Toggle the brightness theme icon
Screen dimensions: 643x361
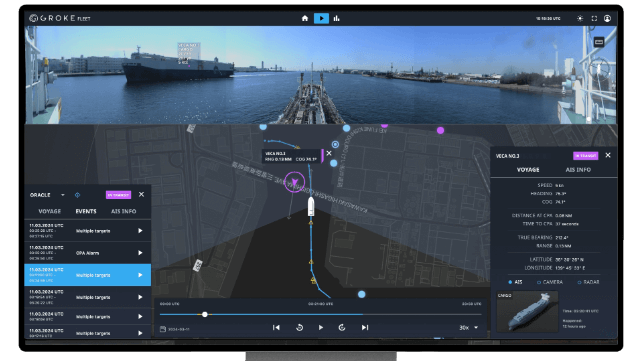tap(580, 18)
